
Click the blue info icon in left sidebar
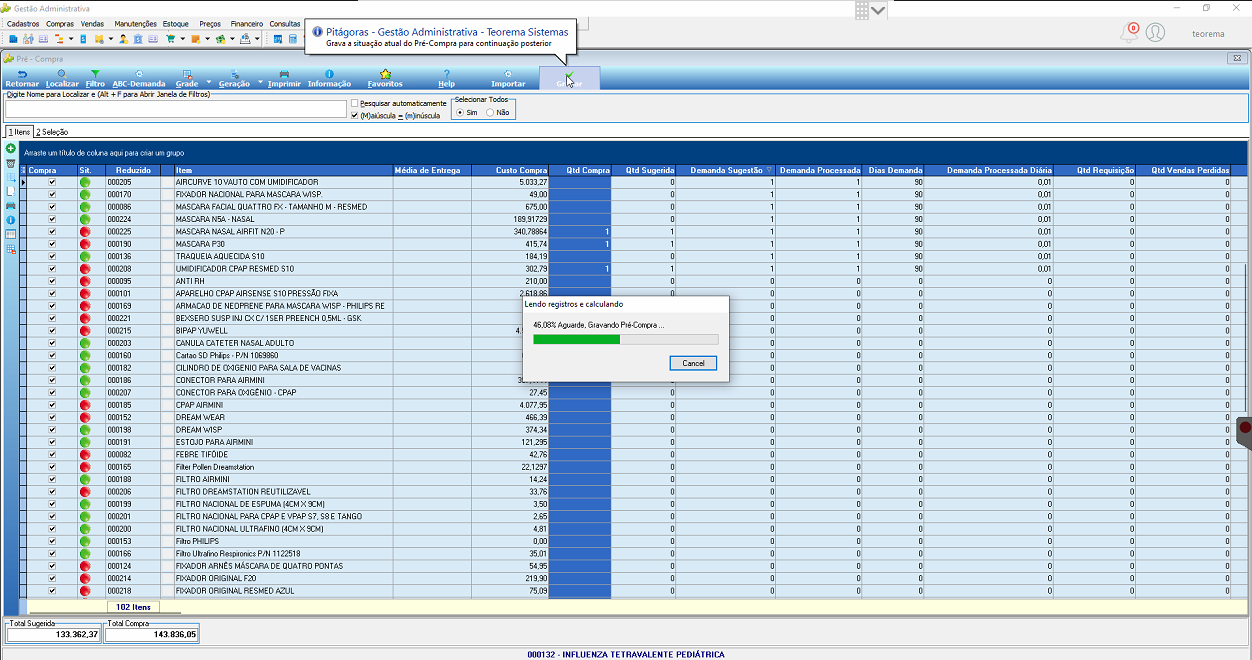coord(11,219)
